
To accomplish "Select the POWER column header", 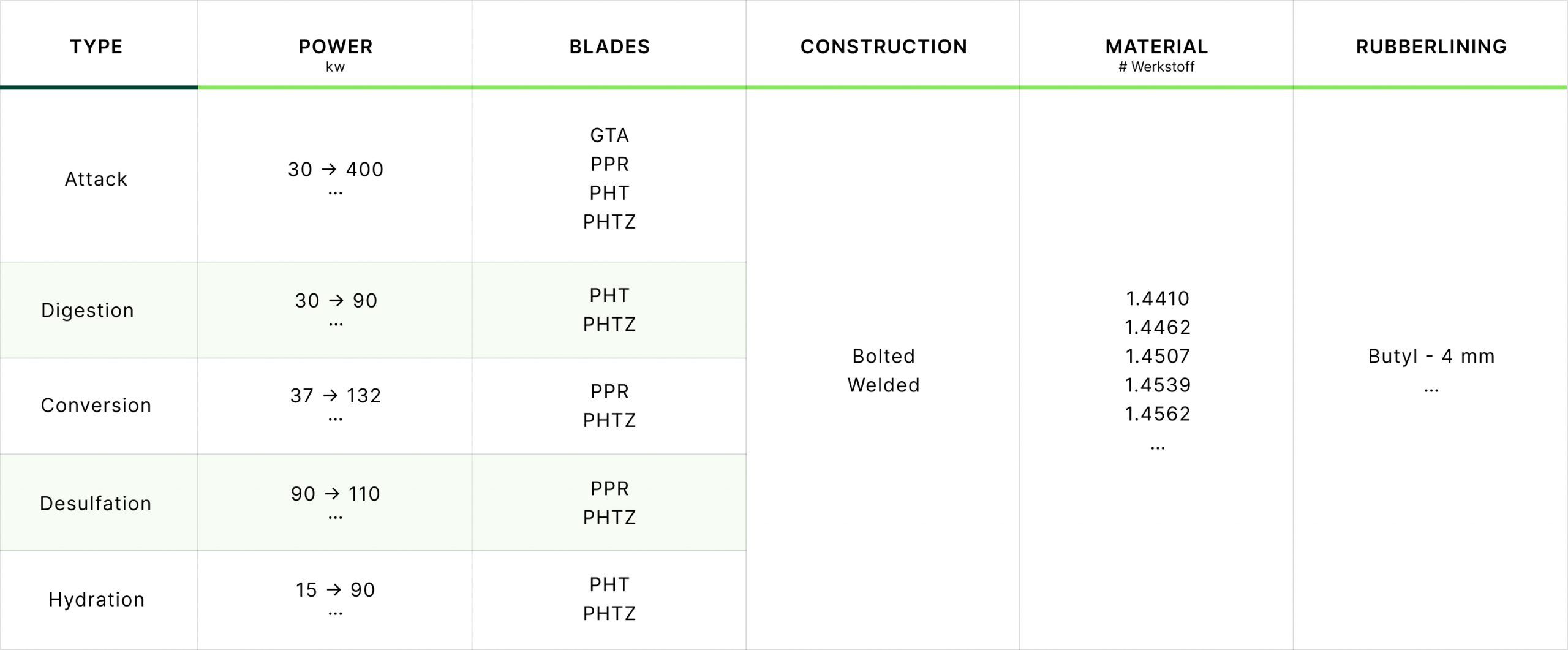I will coord(335,47).
